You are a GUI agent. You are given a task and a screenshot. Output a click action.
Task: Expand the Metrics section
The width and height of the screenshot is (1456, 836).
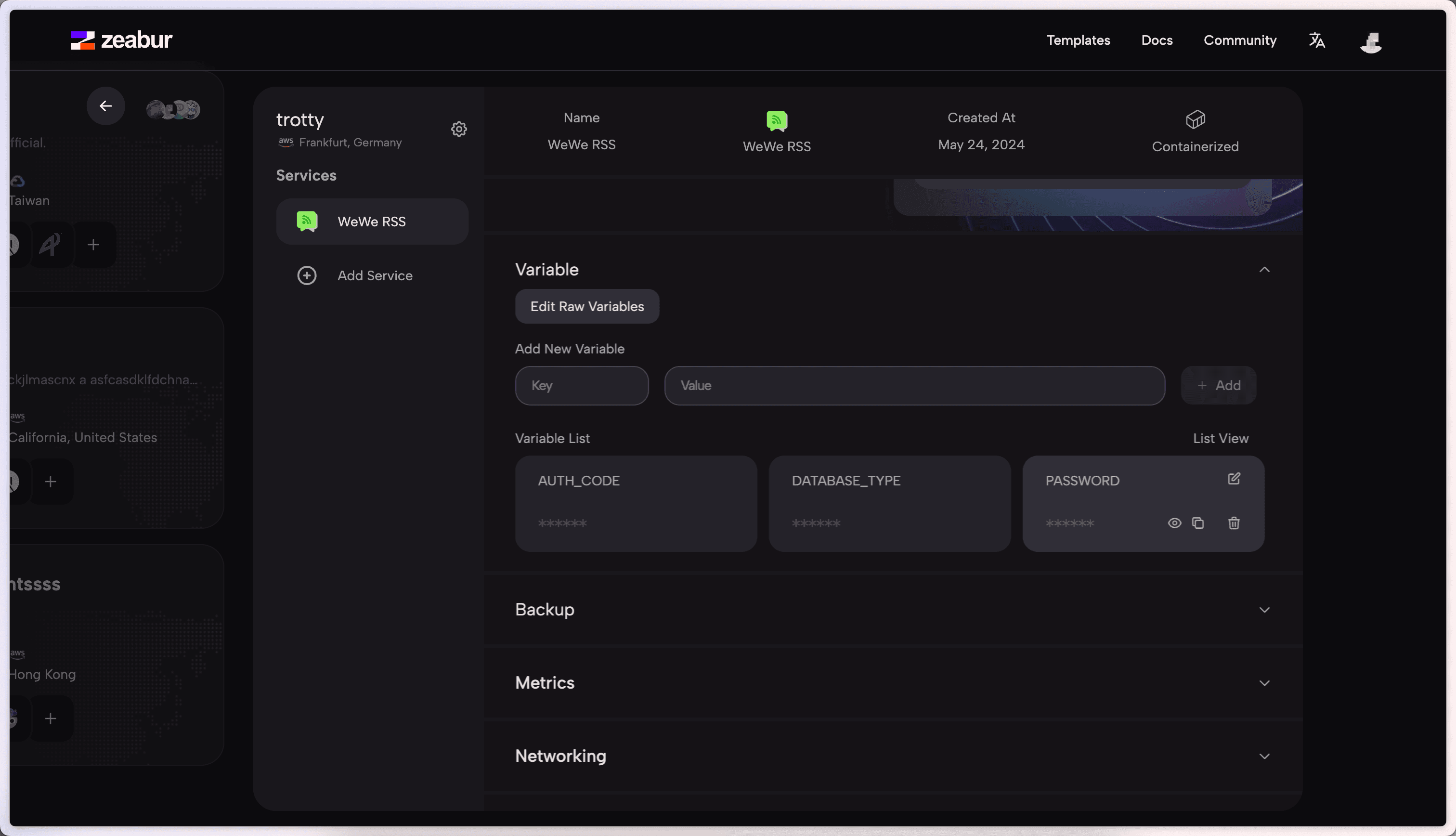click(x=1264, y=683)
